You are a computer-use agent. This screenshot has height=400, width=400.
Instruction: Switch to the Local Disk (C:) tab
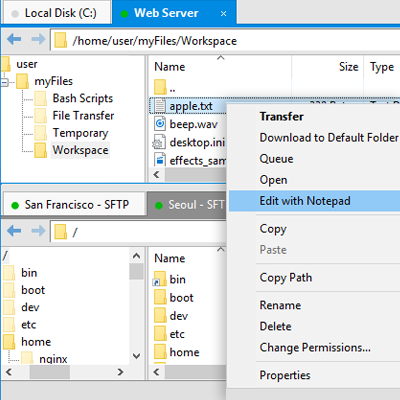tap(57, 13)
